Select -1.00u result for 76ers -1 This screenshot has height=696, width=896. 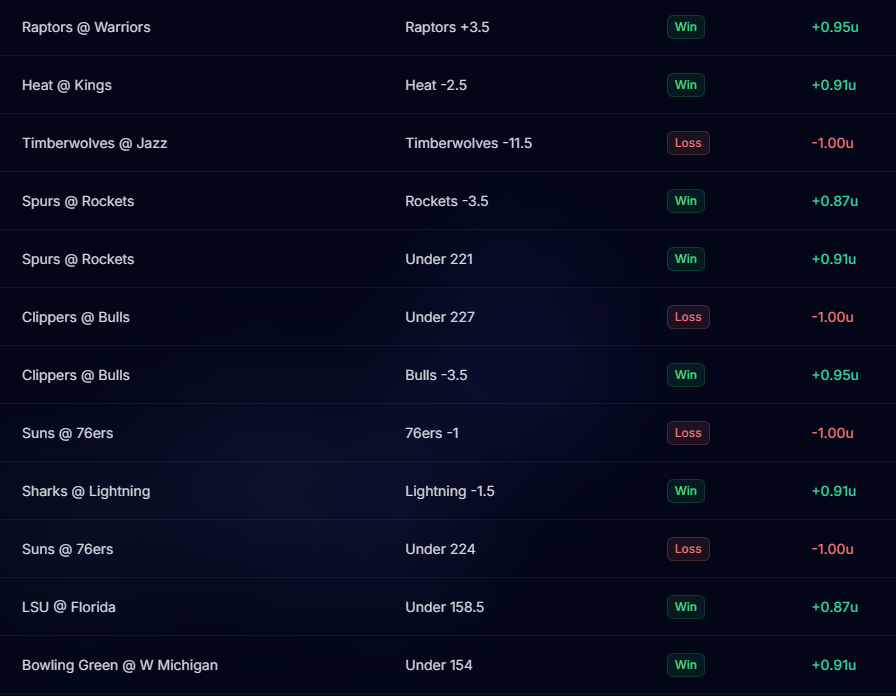click(833, 433)
